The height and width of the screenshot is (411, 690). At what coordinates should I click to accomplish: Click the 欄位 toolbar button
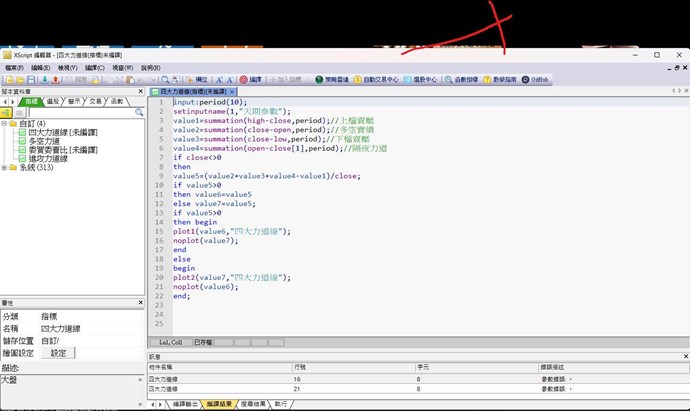coord(196,79)
